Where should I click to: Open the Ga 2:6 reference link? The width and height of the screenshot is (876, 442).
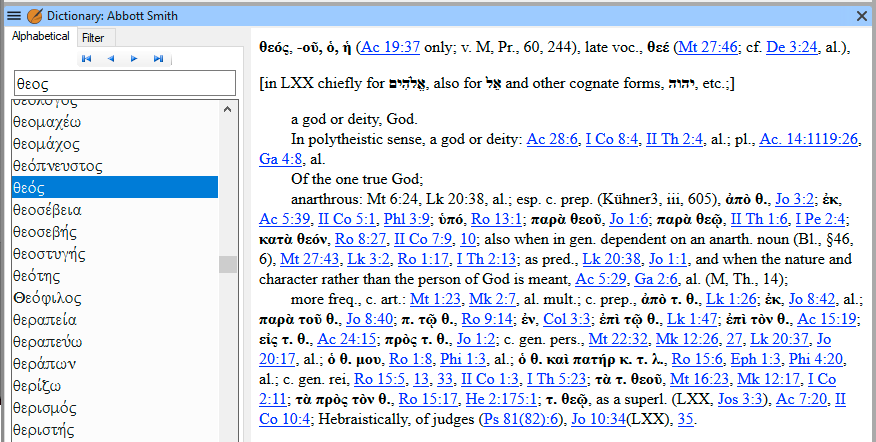tap(655, 279)
